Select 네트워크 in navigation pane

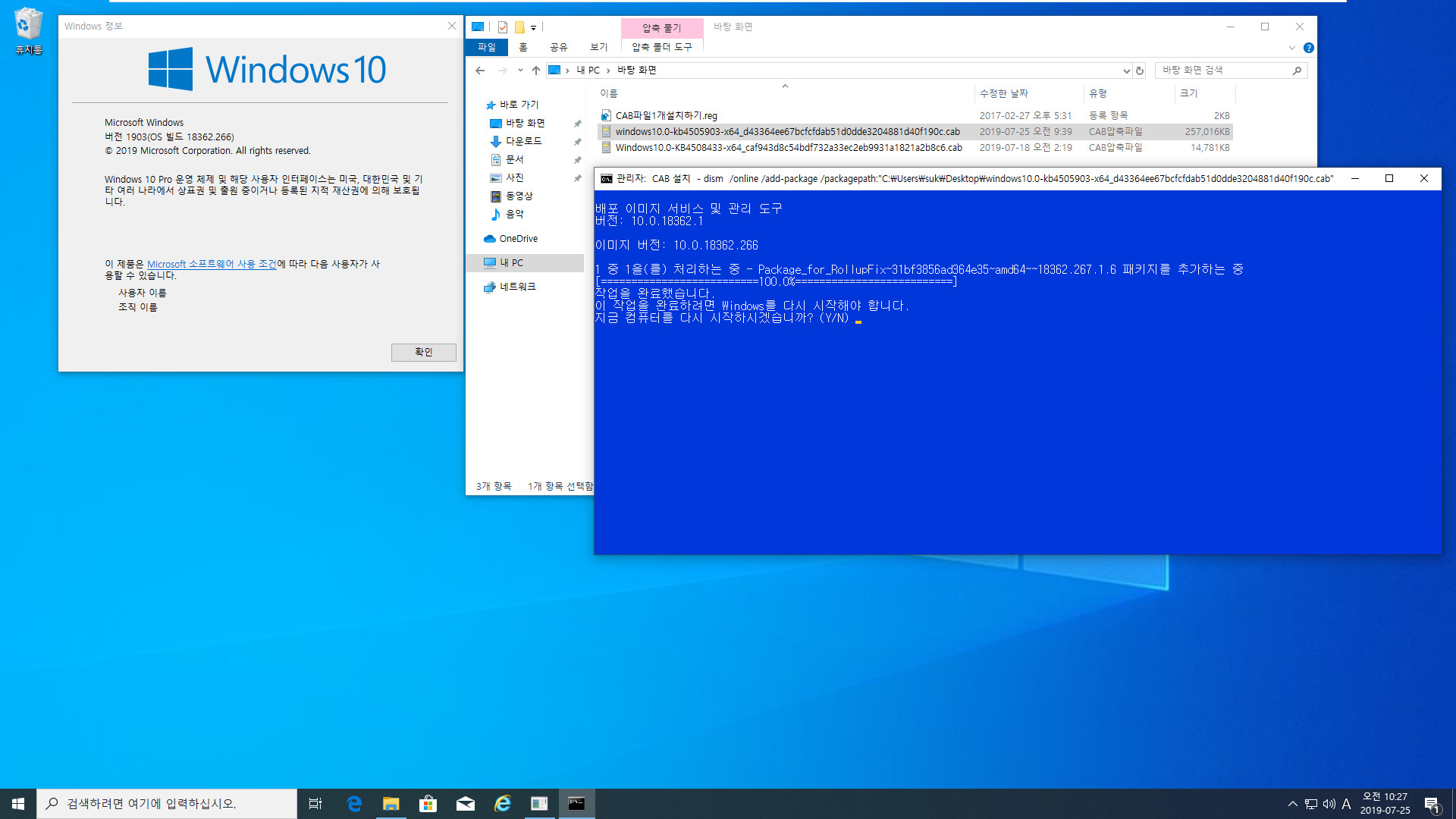tap(517, 287)
